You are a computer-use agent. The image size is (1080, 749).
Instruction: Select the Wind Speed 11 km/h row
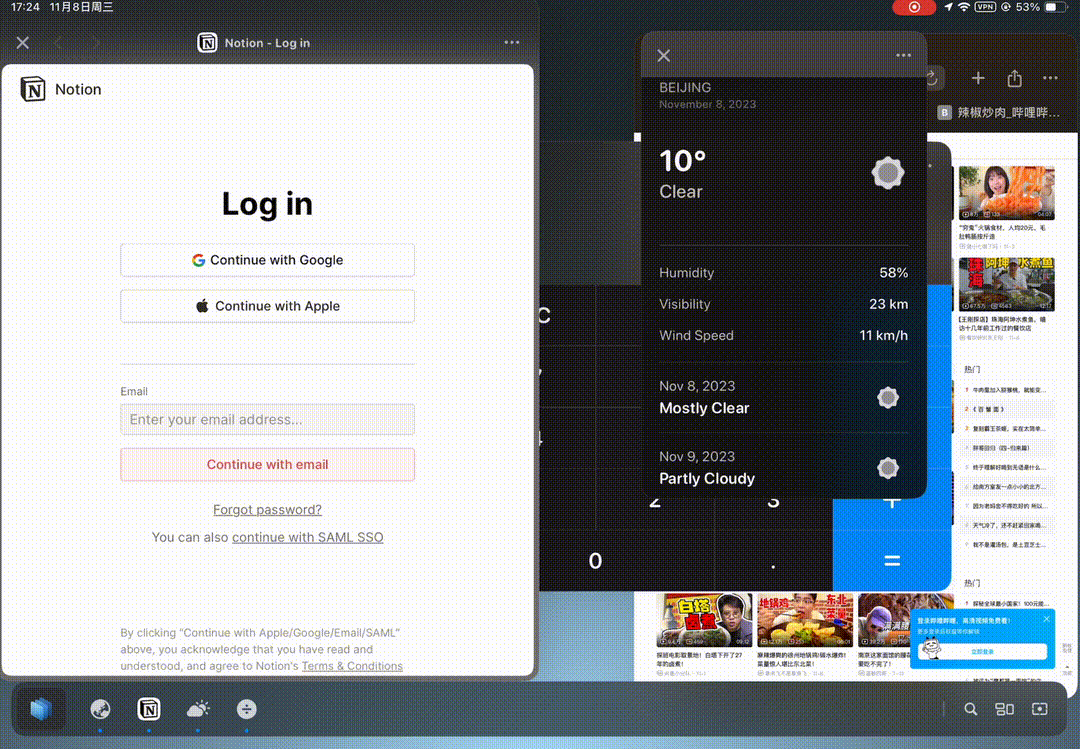tap(783, 336)
